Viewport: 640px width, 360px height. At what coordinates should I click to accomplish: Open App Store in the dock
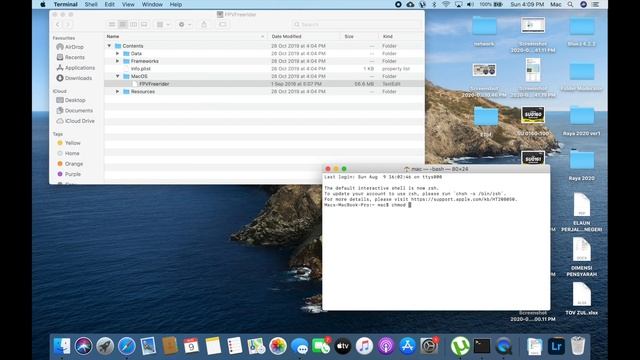tap(407, 346)
